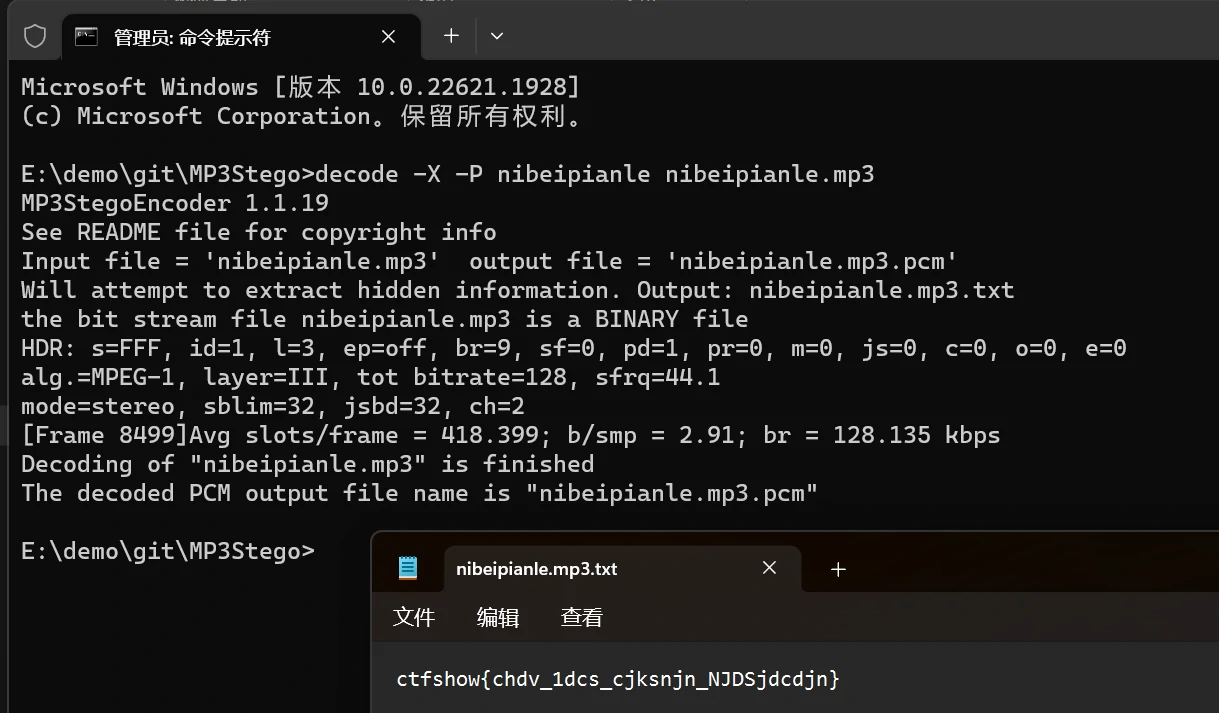Click the decoded PCM output file name line
Viewport: 1219px width, 713px height.
(420, 493)
